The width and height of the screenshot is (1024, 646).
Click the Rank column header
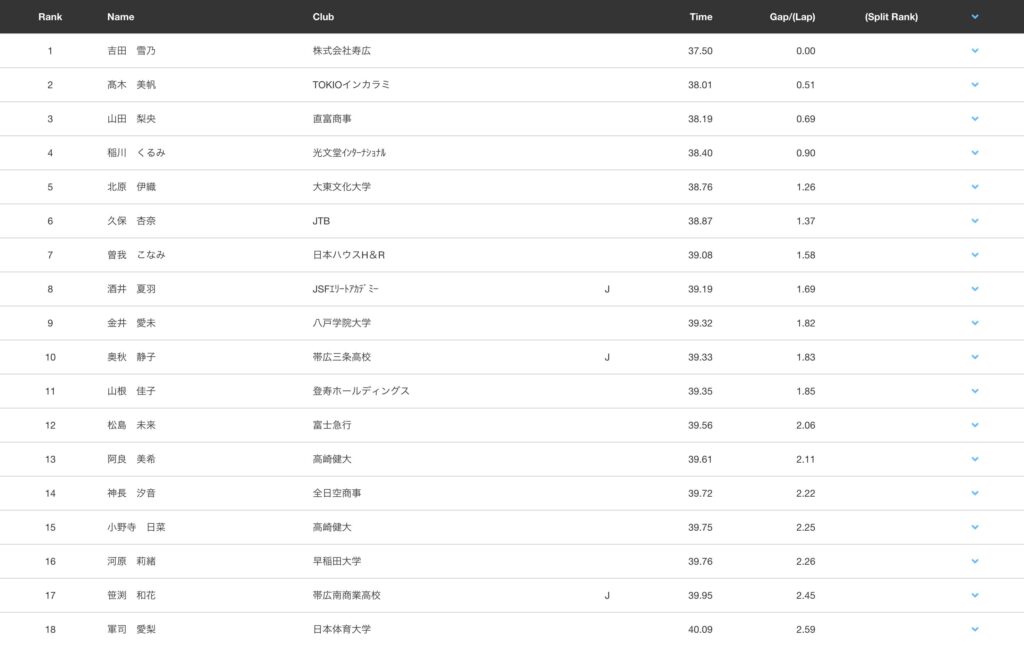click(x=50, y=17)
